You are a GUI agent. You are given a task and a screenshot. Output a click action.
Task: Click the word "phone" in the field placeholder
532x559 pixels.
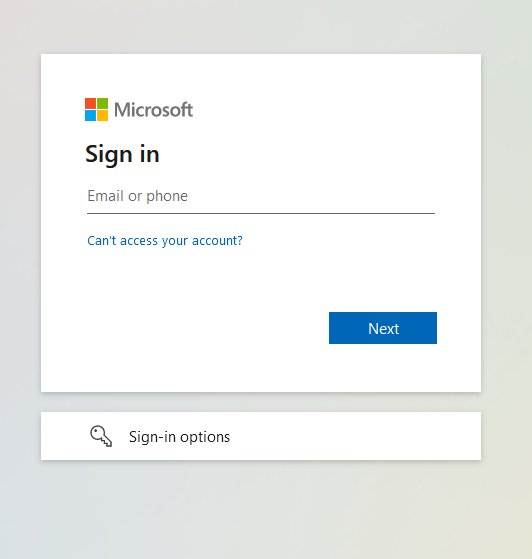(167, 196)
